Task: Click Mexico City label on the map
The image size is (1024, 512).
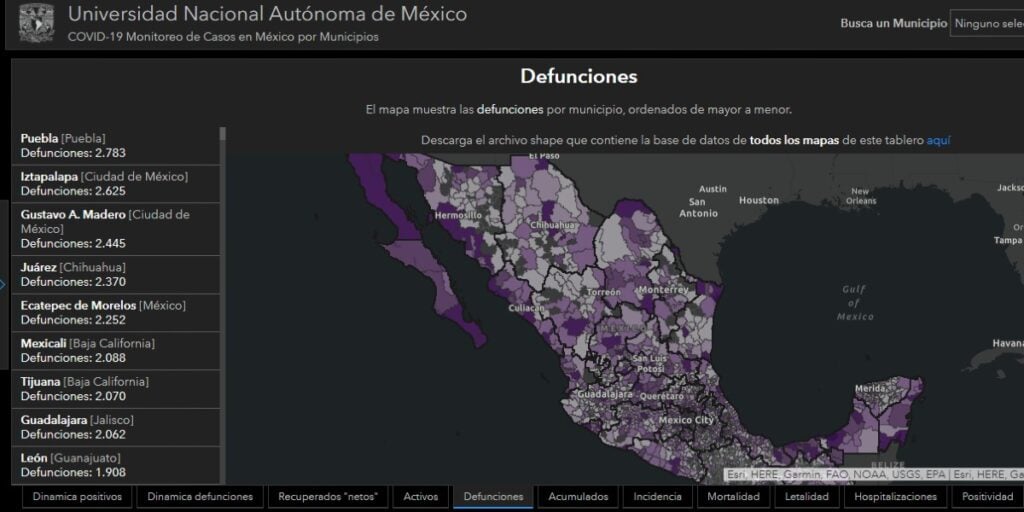Action: click(x=685, y=420)
